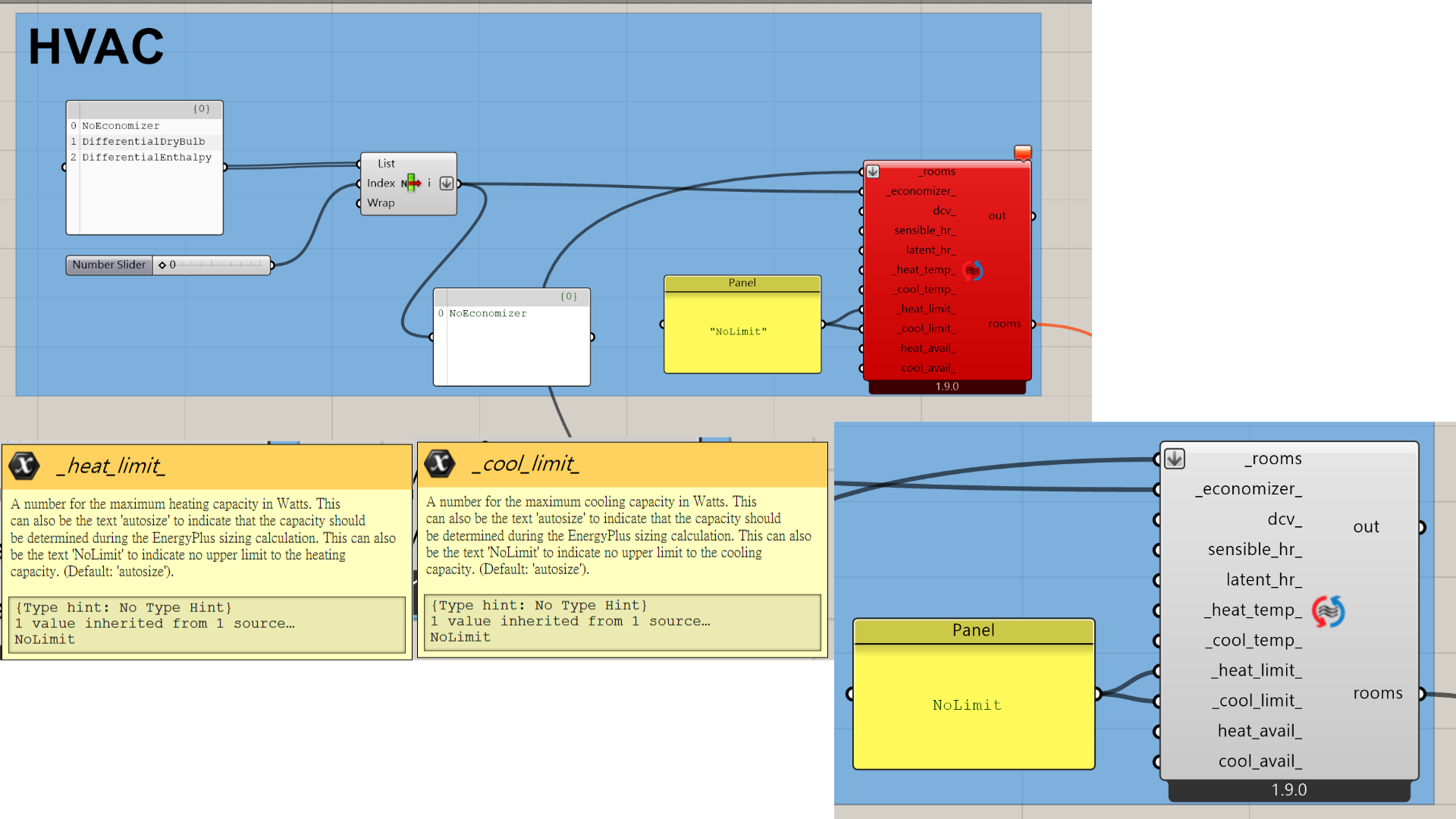The height and width of the screenshot is (819, 1456).
Task: Expand the List Item output arrow button
Action: tap(447, 183)
